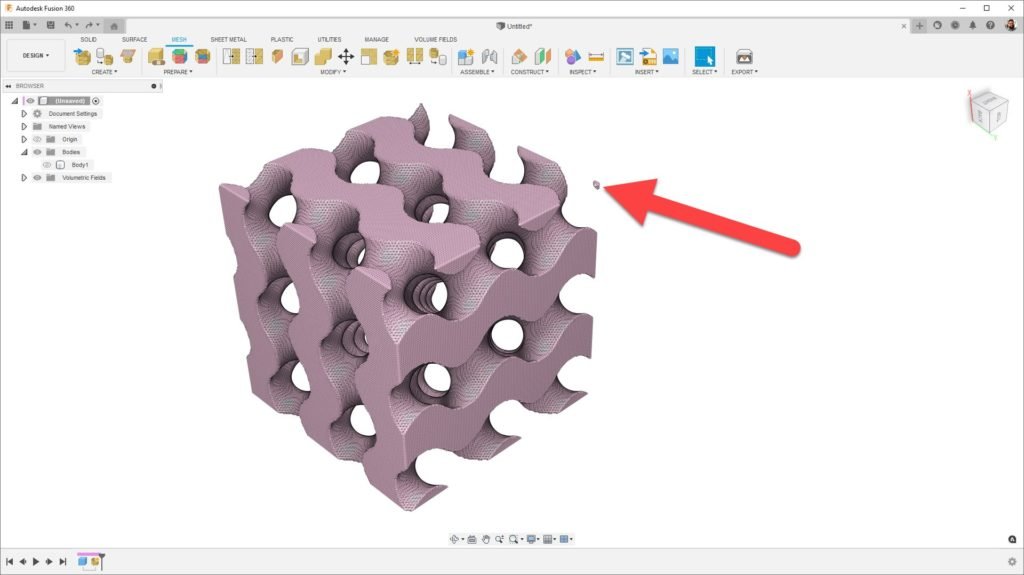Open the Help question mark menu
The image size is (1024, 575).
click(990, 25)
